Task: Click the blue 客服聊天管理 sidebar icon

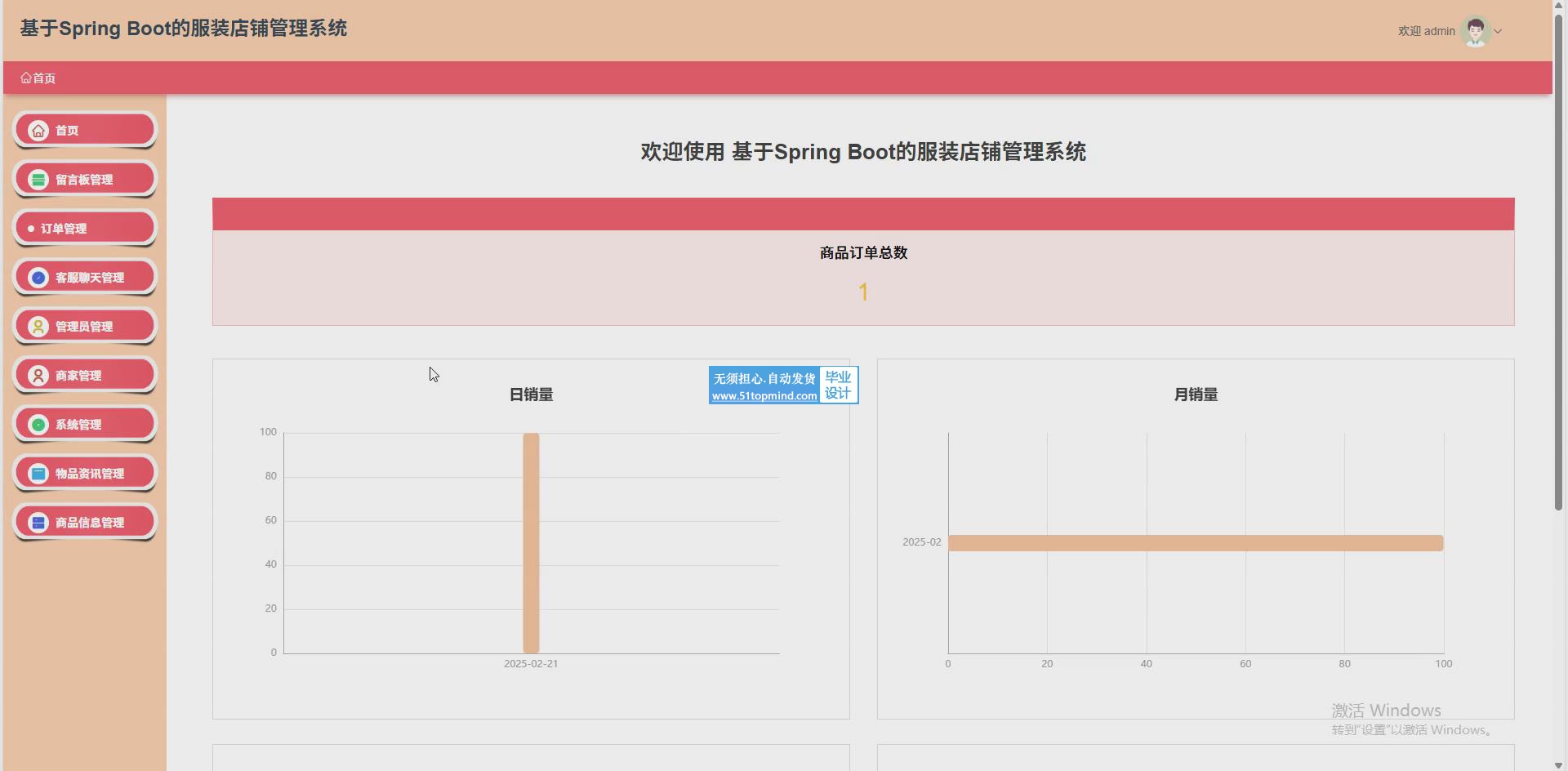Action: pos(38,278)
